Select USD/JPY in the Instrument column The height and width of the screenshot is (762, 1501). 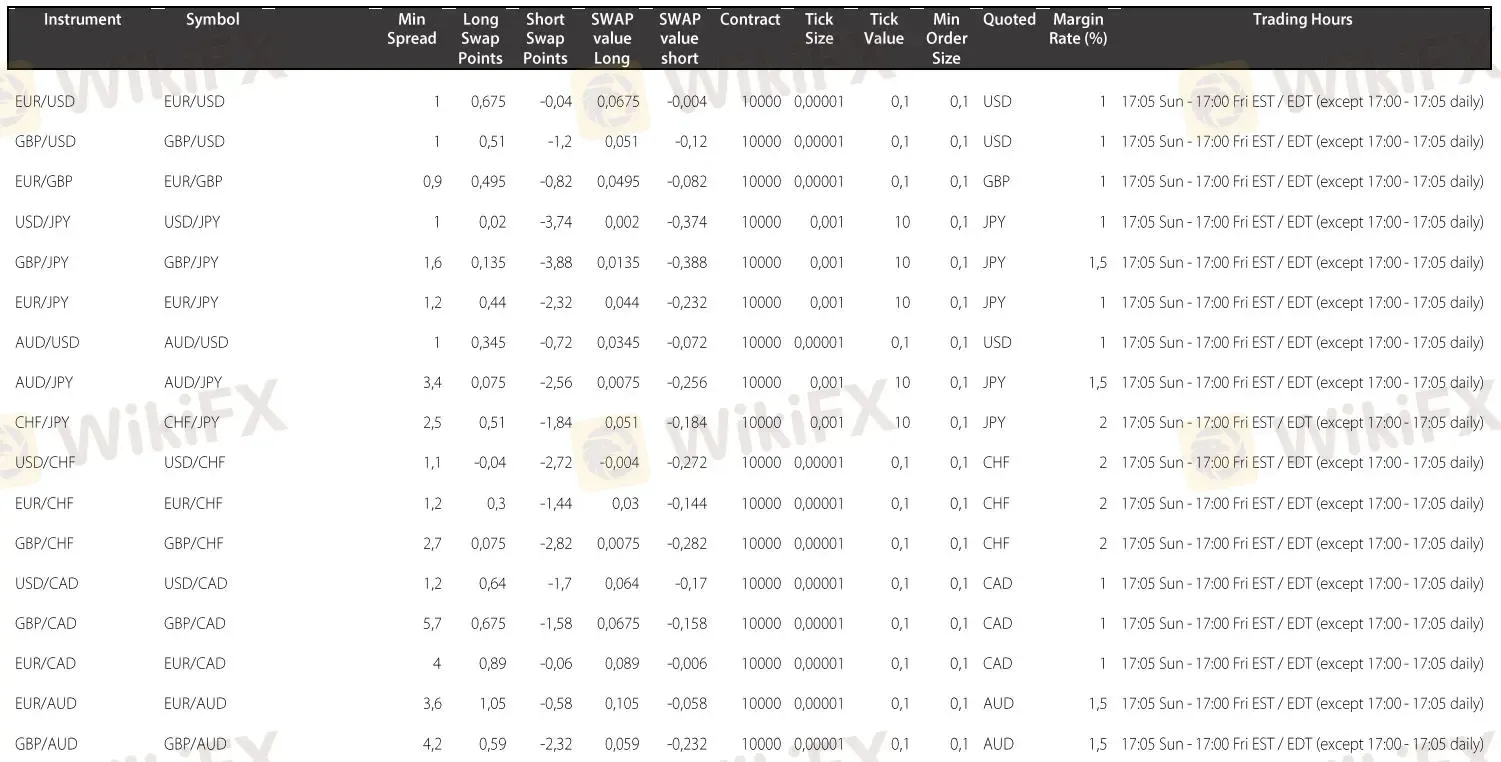43,222
